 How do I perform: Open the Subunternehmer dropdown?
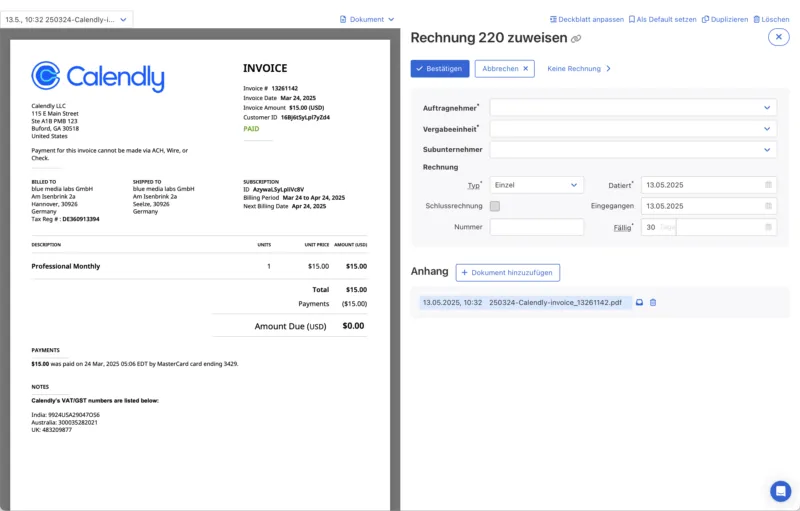(x=632, y=150)
